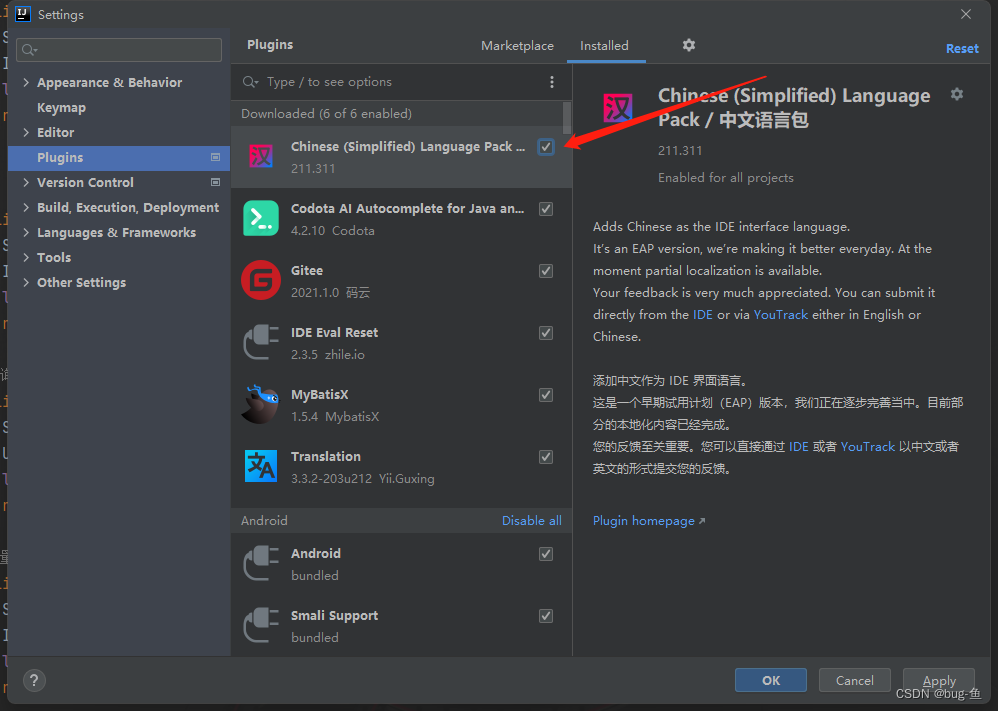The height and width of the screenshot is (711, 998).
Task: Toggle the Android bundled plugin checkbox
Action: [545, 554]
